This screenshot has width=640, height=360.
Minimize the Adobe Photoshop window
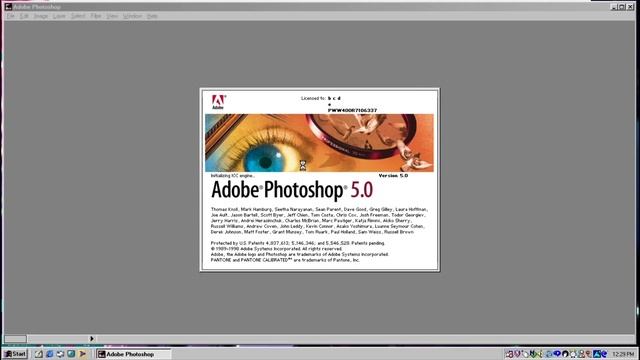coord(614,7)
